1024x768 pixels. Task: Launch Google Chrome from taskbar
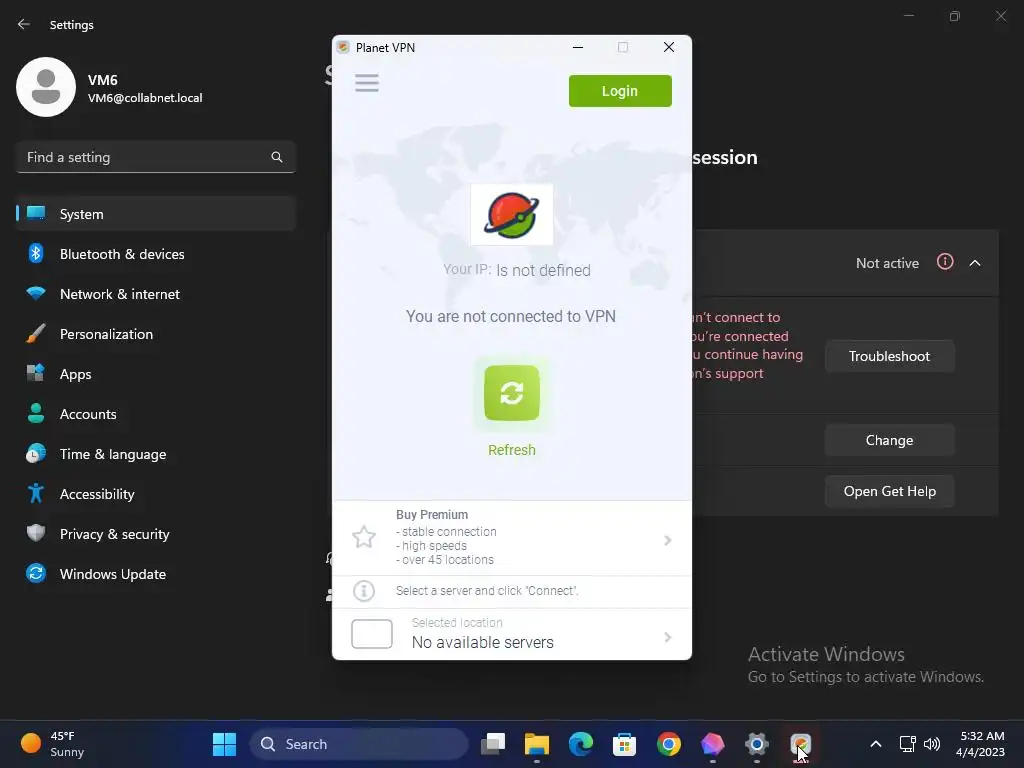668,744
